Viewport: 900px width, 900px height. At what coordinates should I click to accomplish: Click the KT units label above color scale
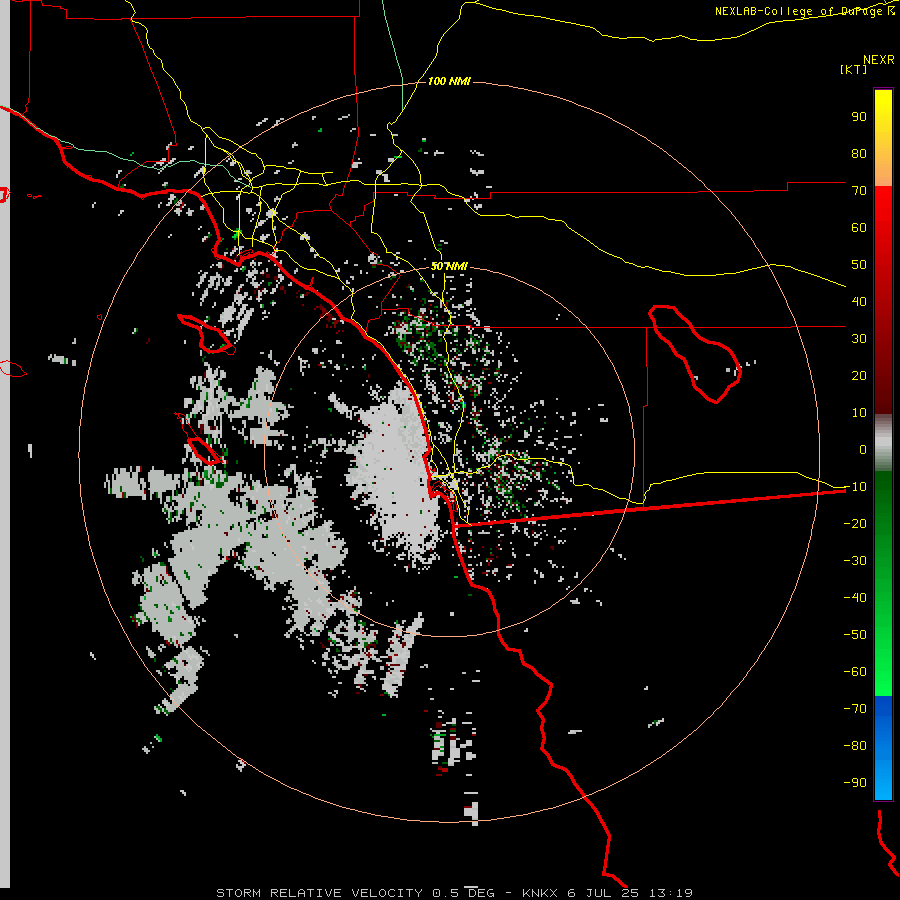[854, 69]
